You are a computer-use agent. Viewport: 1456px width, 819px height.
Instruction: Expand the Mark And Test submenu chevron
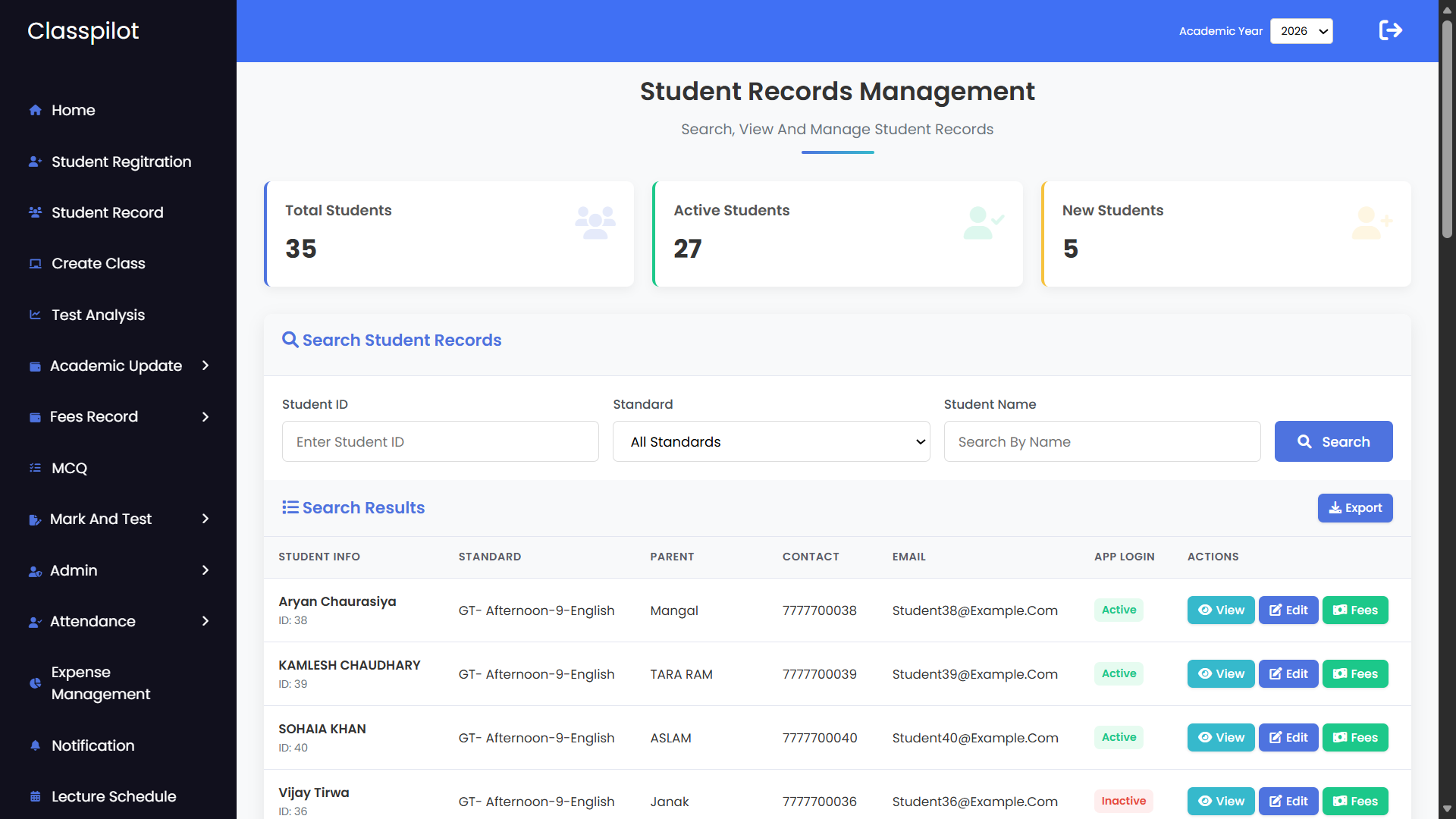[206, 519]
